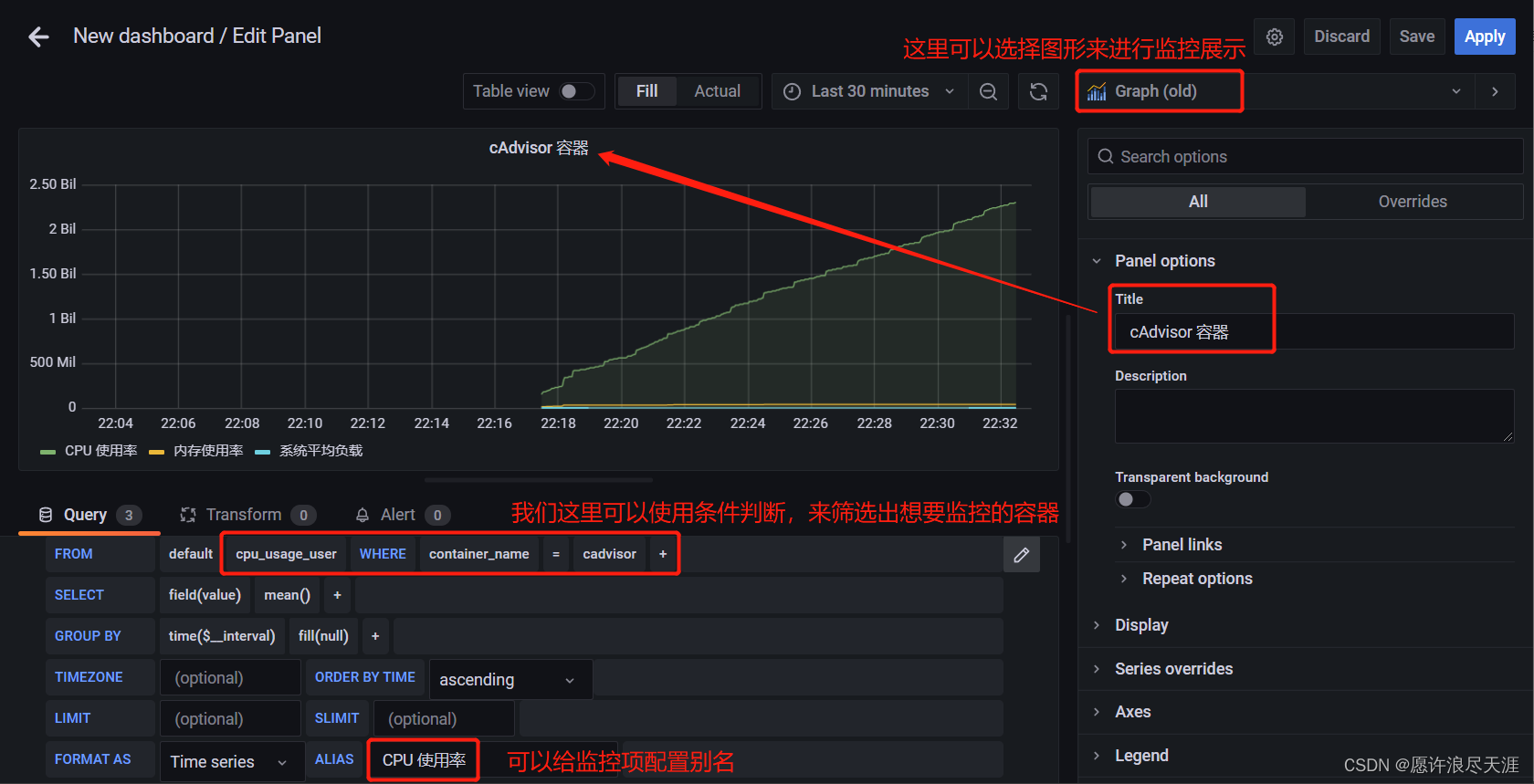The width and height of the screenshot is (1534, 784).
Task: Add SELECT field plus button
Action: pyautogui.click(x=337, y=595)
